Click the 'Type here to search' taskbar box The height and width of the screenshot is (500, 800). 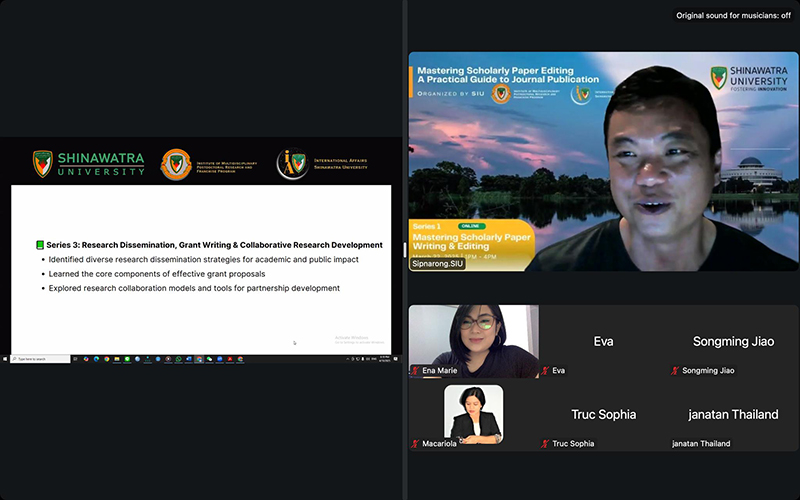click(40, 359)
